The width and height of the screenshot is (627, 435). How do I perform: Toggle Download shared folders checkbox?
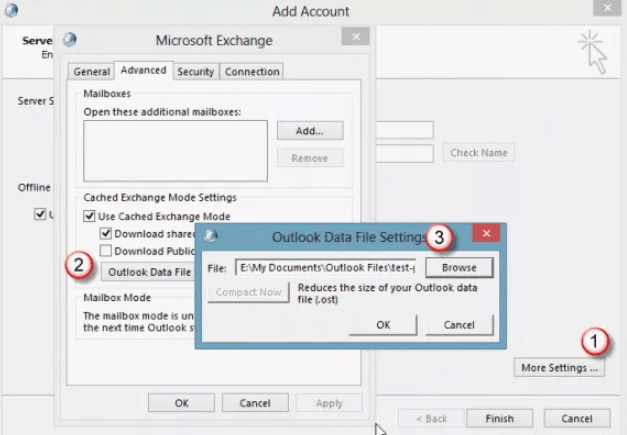105,233
